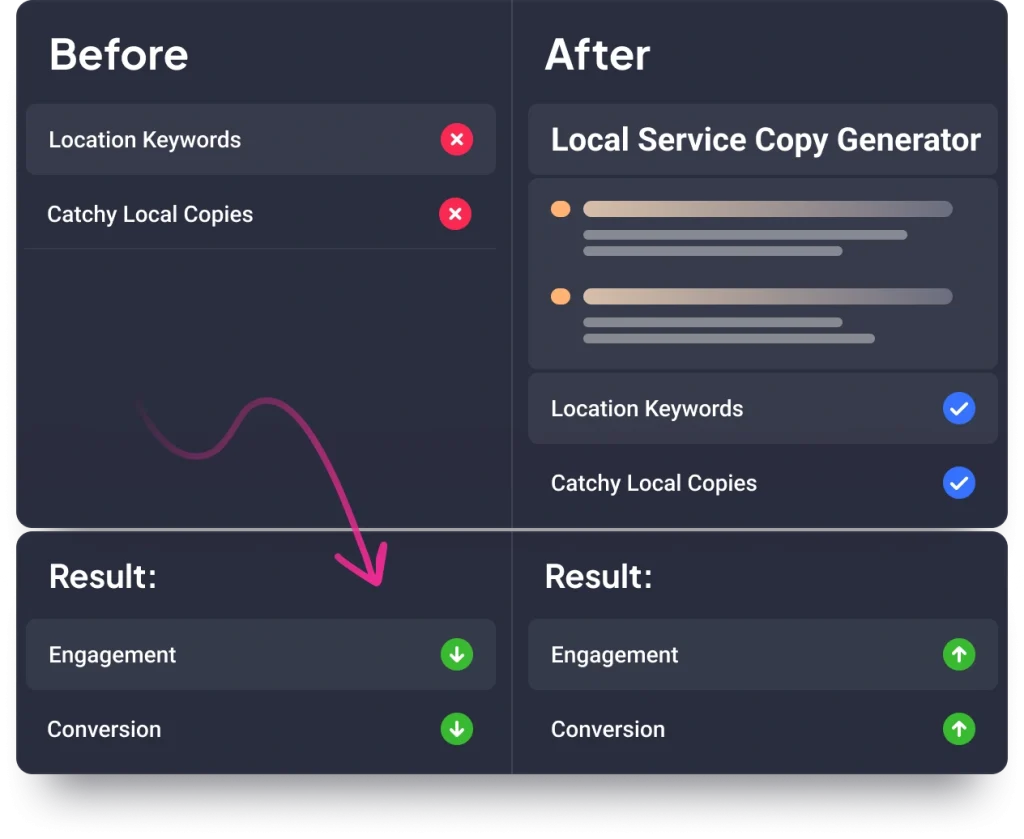
Task: Click second gradient placeholder bar in generator
Action: tap(767, 297)
